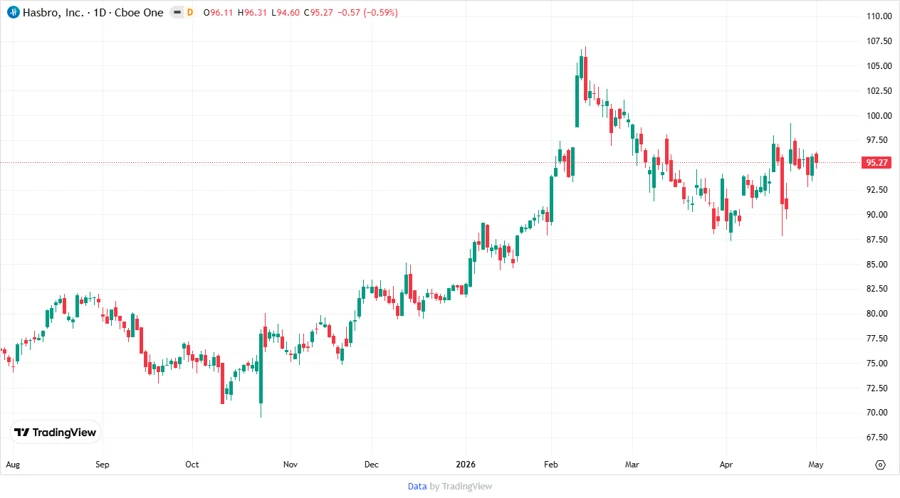Click the change value −0.57 (−0.59%)
This screenshot has width=900, height=498.
click(367, 12)
